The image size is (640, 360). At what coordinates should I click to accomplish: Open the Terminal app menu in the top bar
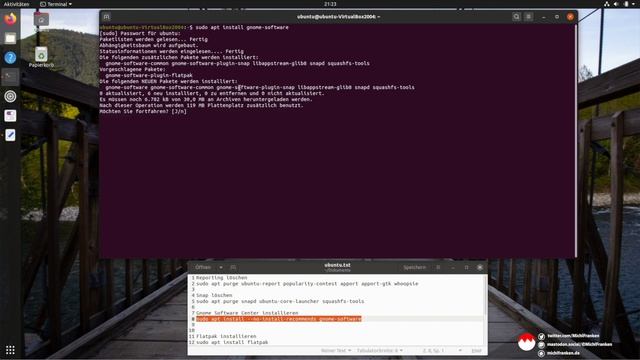[x=56, y=4]
